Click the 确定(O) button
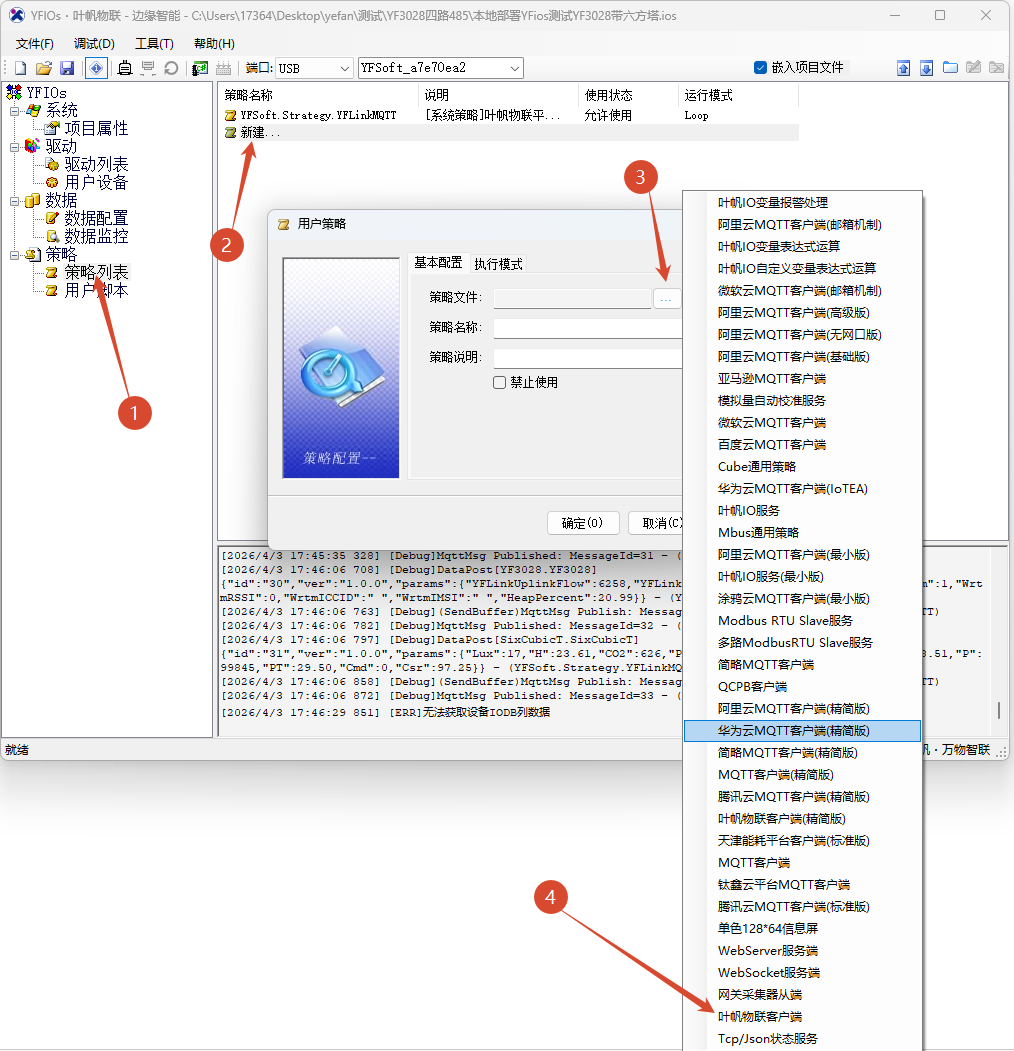1014x1051 pixels. tap(582, 522)
